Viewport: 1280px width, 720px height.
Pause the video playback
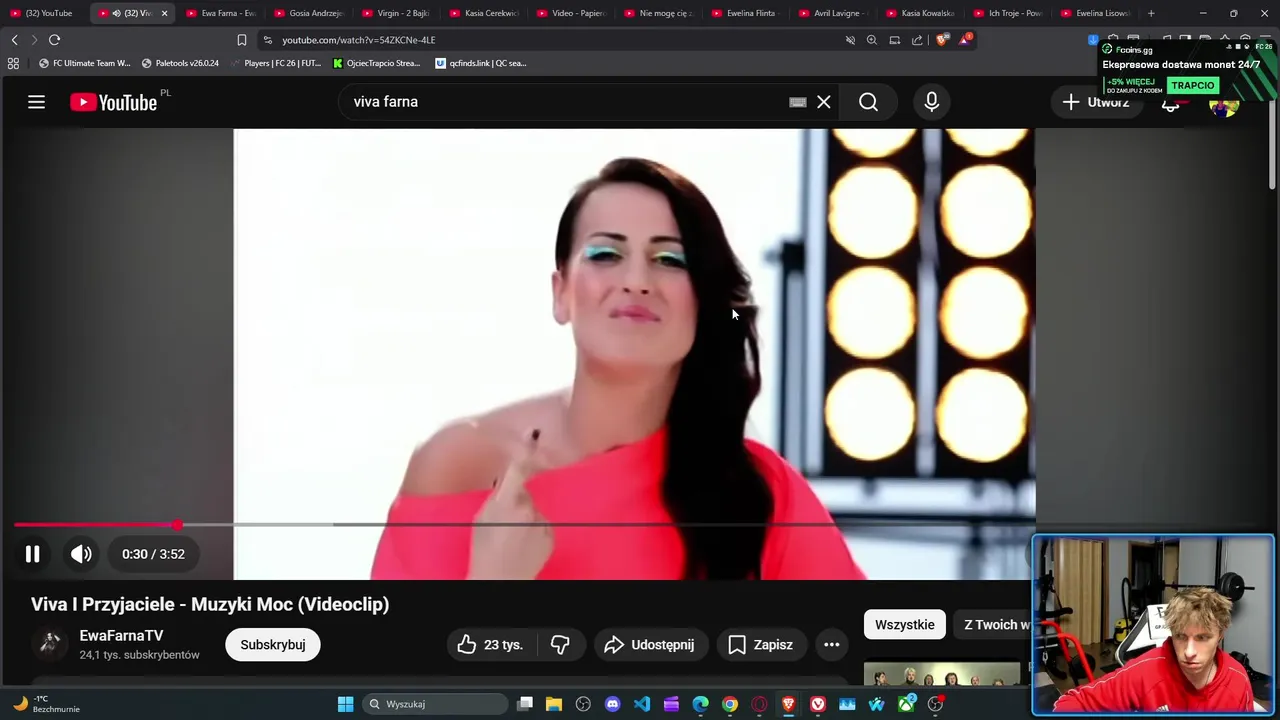(32, 554)
